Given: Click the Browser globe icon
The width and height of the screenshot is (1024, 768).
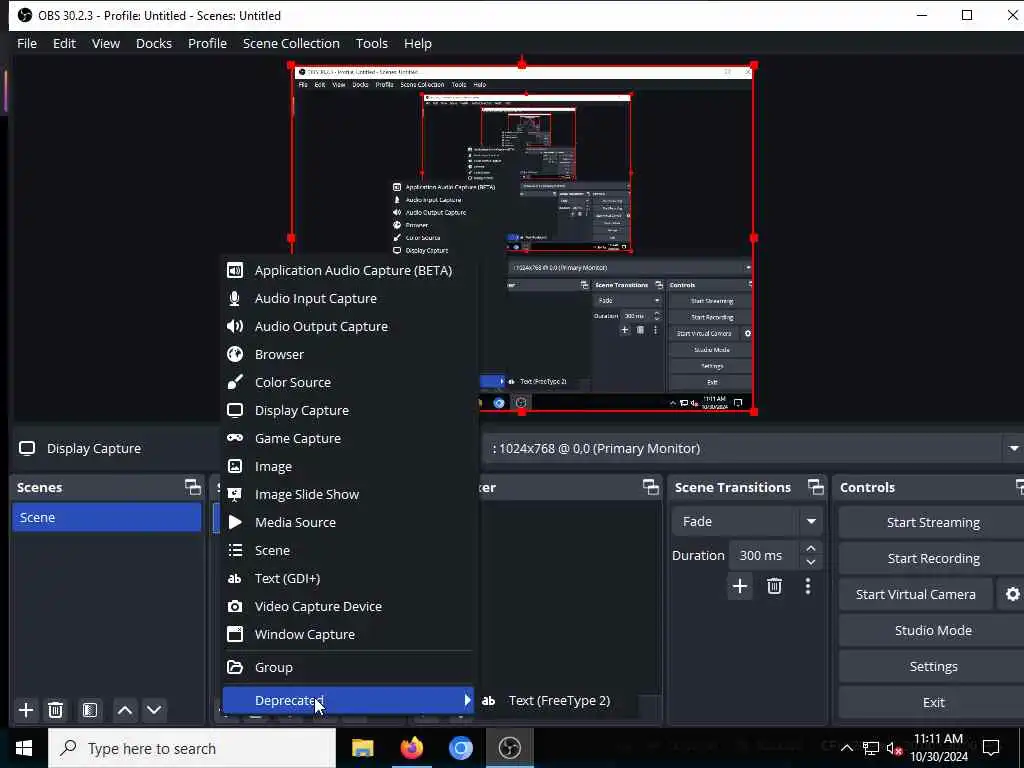Looking at the screenshot, I should 234,354.
